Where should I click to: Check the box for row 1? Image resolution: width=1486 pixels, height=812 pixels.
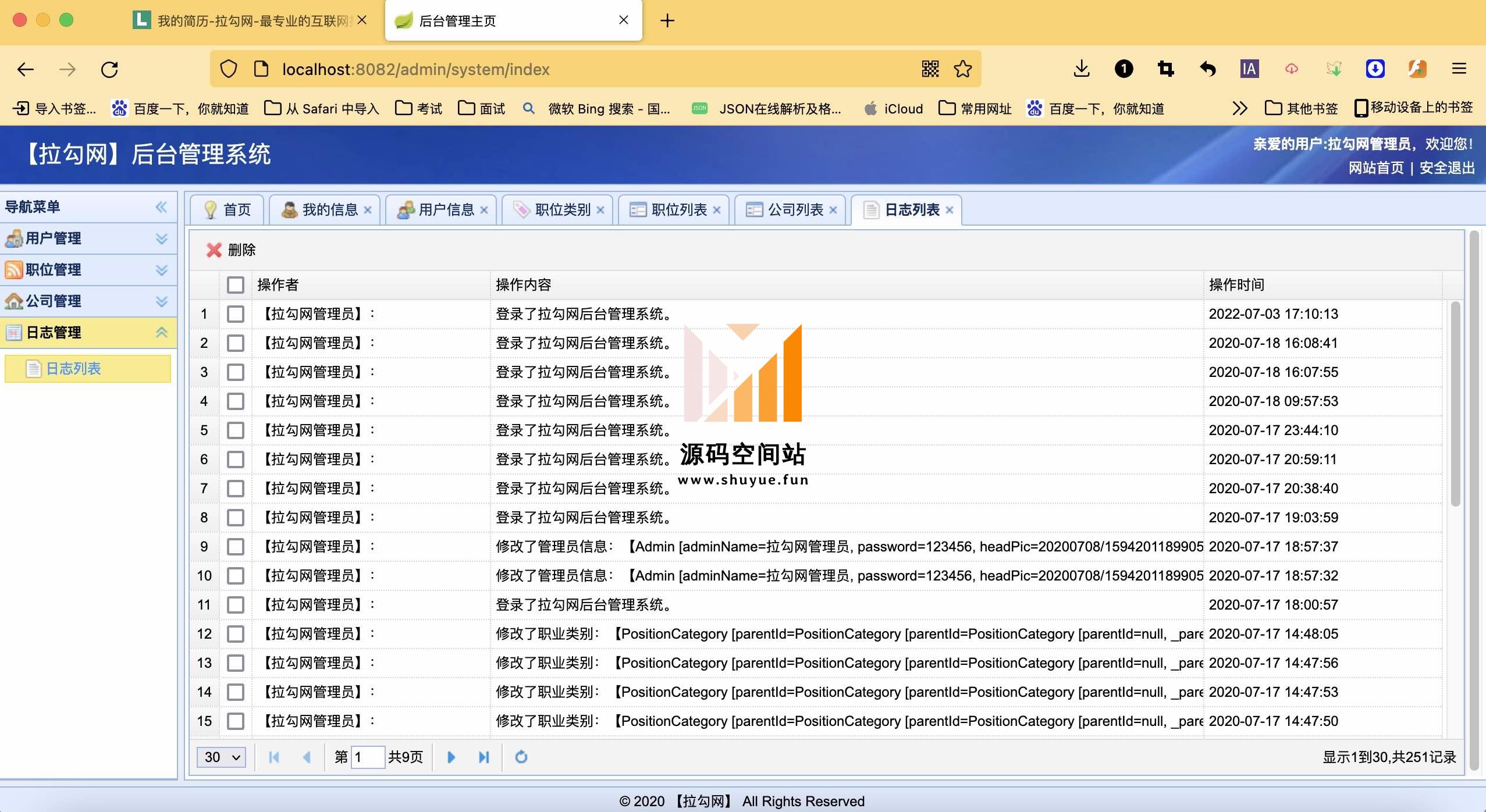click(x=236, y=314)
